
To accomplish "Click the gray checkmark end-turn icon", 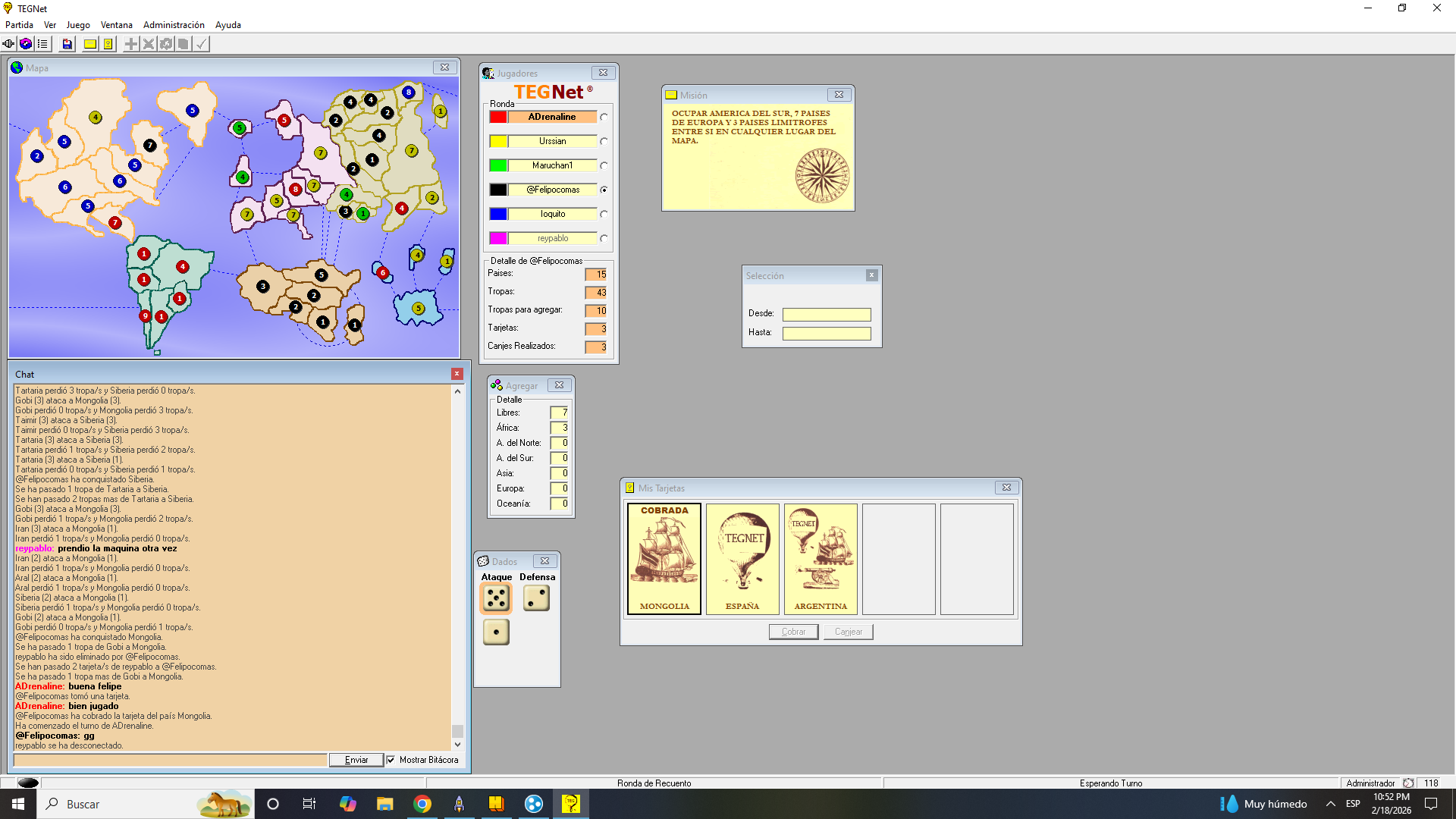I will 201,44.
